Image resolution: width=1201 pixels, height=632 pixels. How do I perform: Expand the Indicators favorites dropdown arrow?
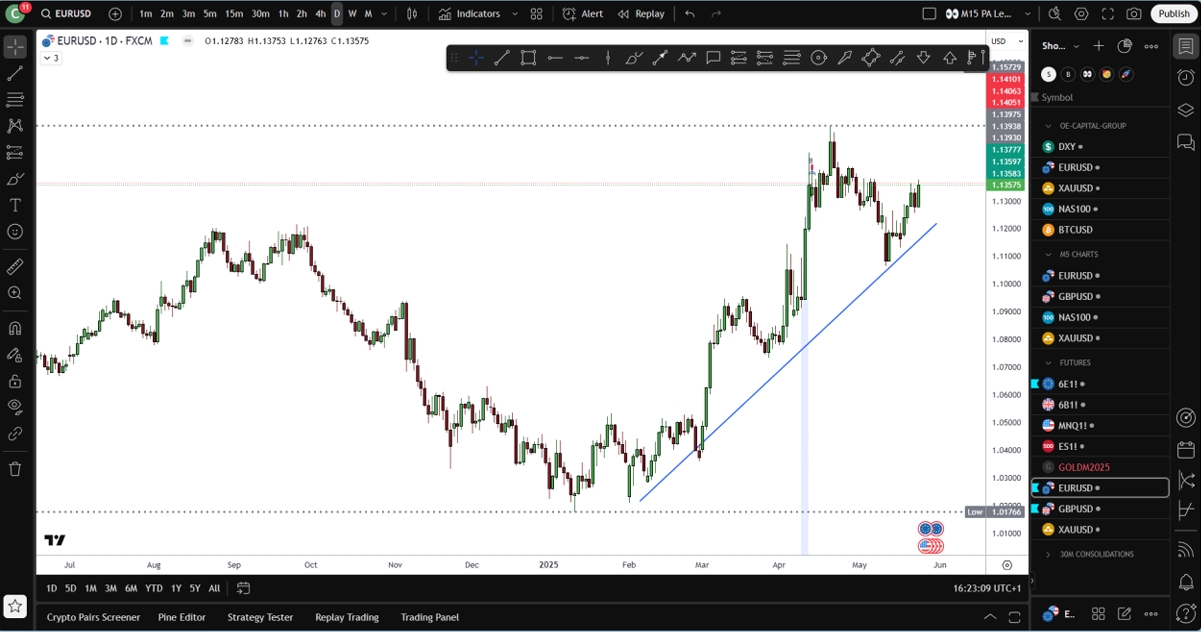click(x=515, y=14)
